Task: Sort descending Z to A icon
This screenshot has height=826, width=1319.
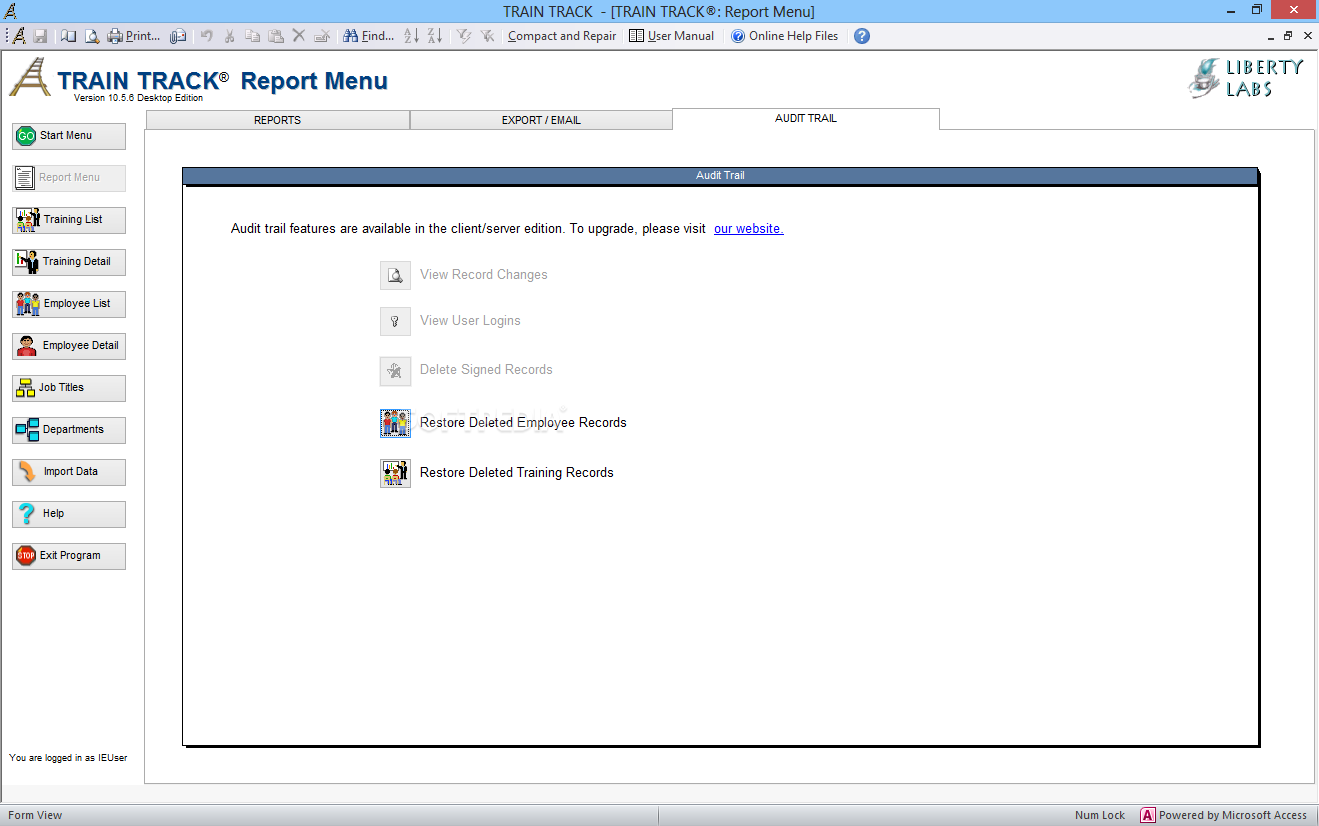Action: coord(435,36)
